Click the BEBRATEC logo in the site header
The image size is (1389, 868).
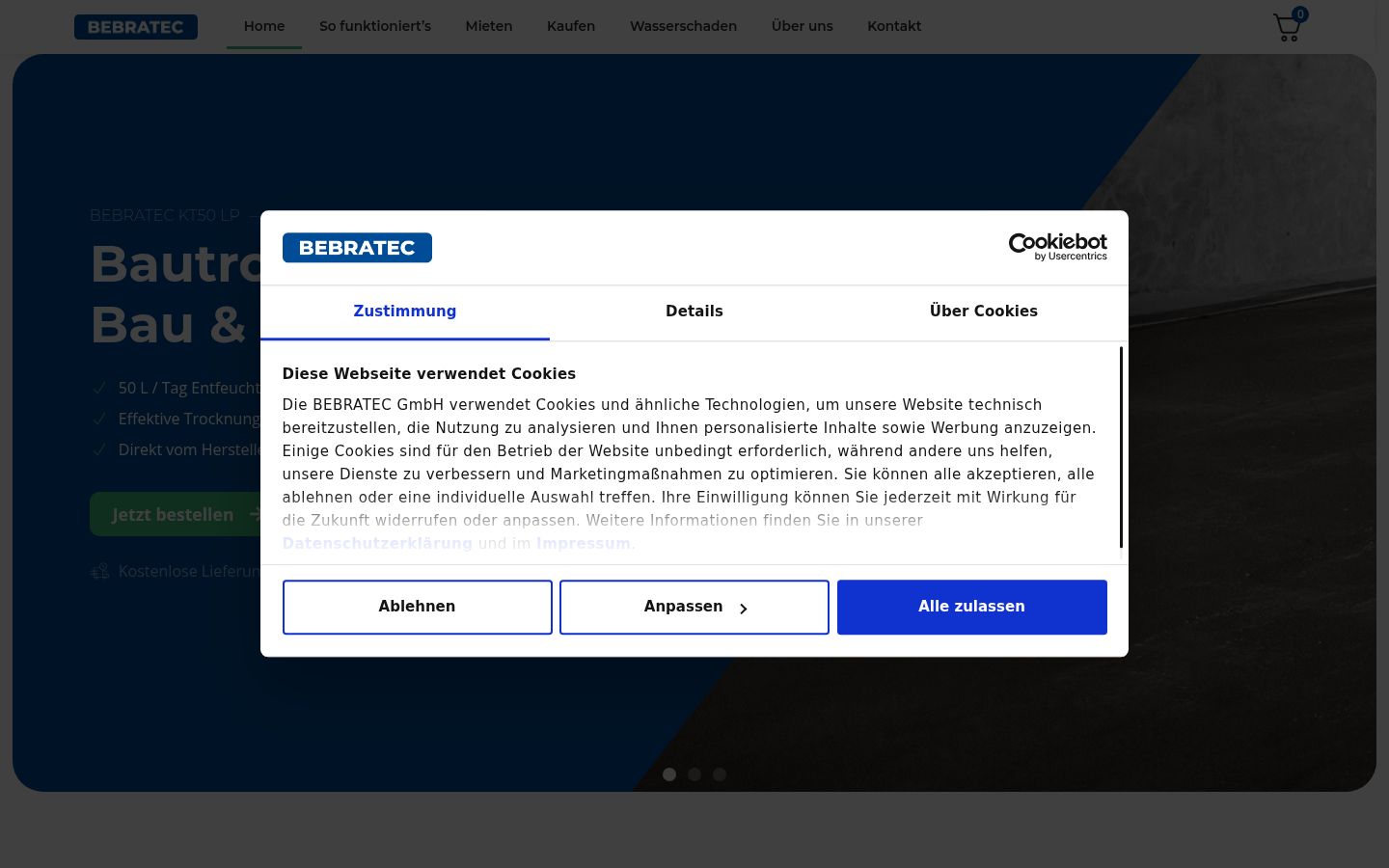pyautogui.click(x=136, y=27)
